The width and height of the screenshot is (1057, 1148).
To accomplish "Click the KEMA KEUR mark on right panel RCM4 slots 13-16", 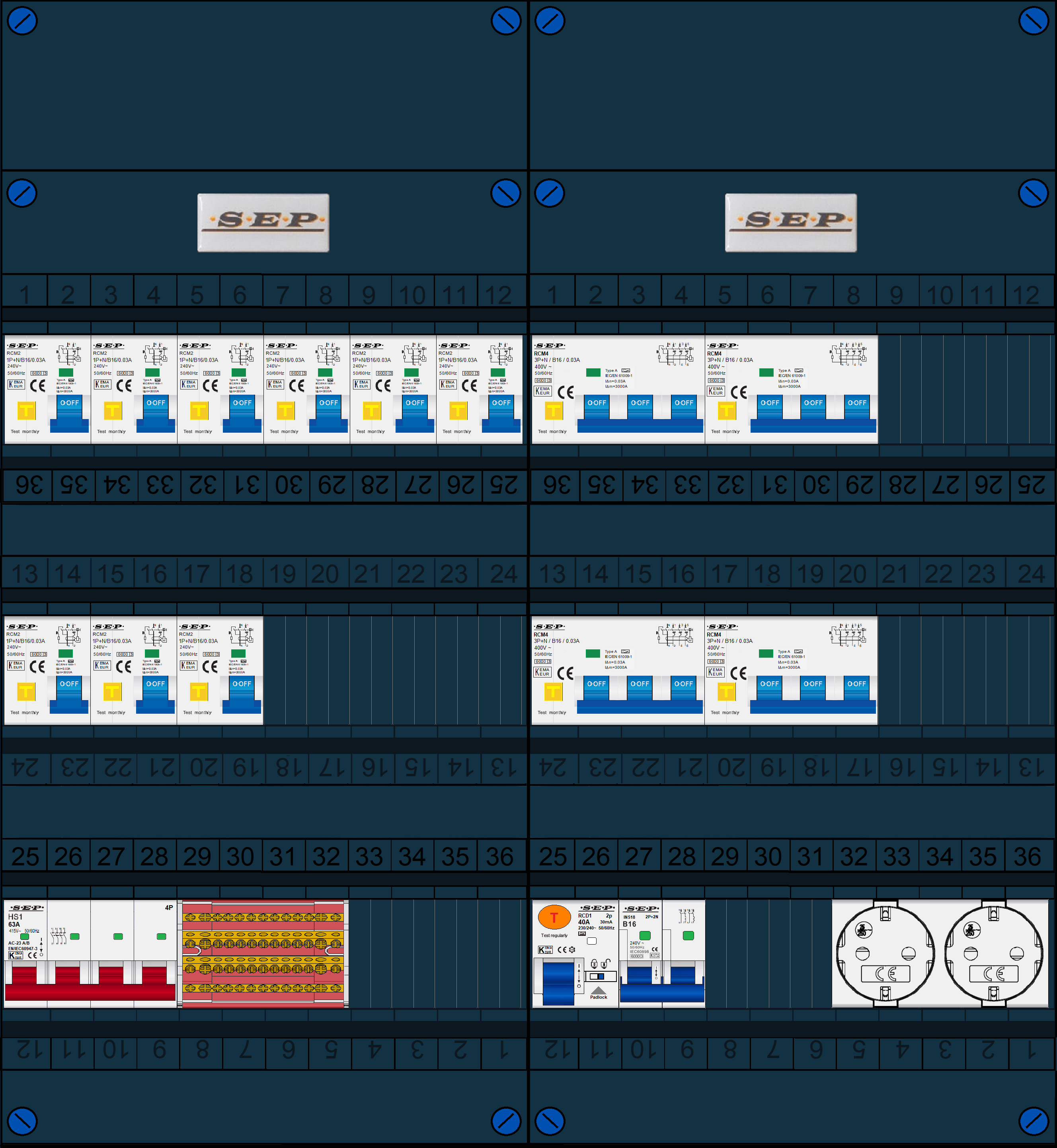I will [542, 672].
